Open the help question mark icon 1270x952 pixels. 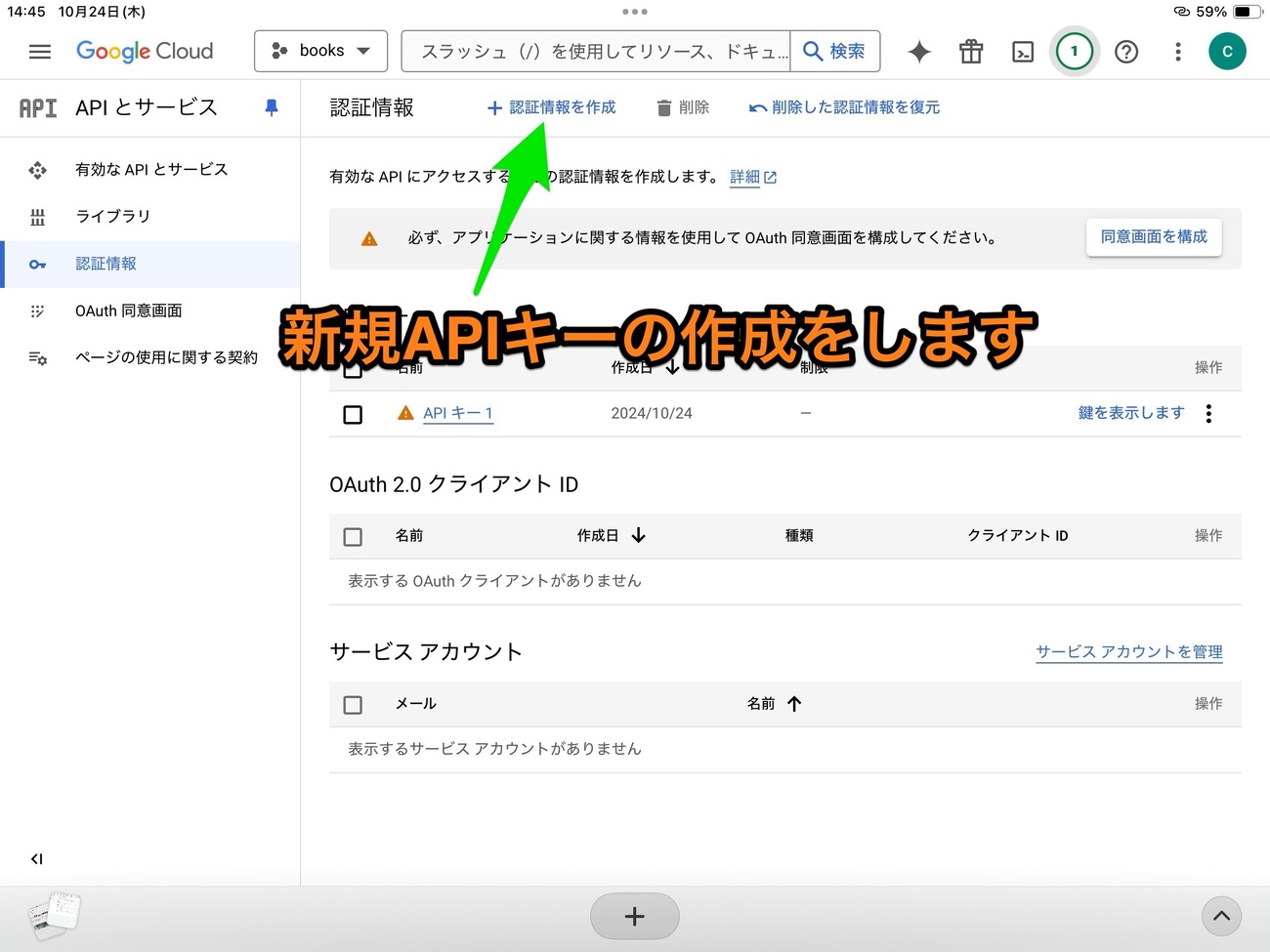[1126, 51]
